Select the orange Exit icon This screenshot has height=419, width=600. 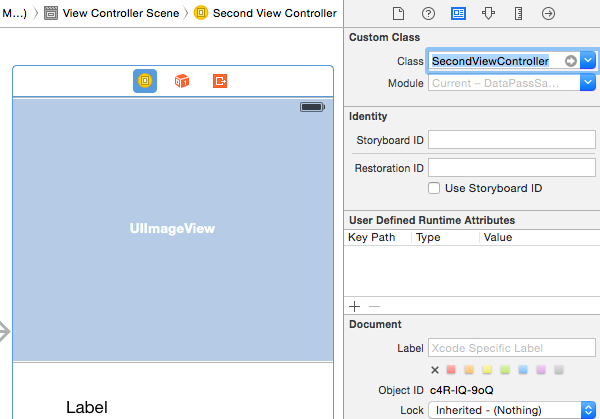[220, 81]
